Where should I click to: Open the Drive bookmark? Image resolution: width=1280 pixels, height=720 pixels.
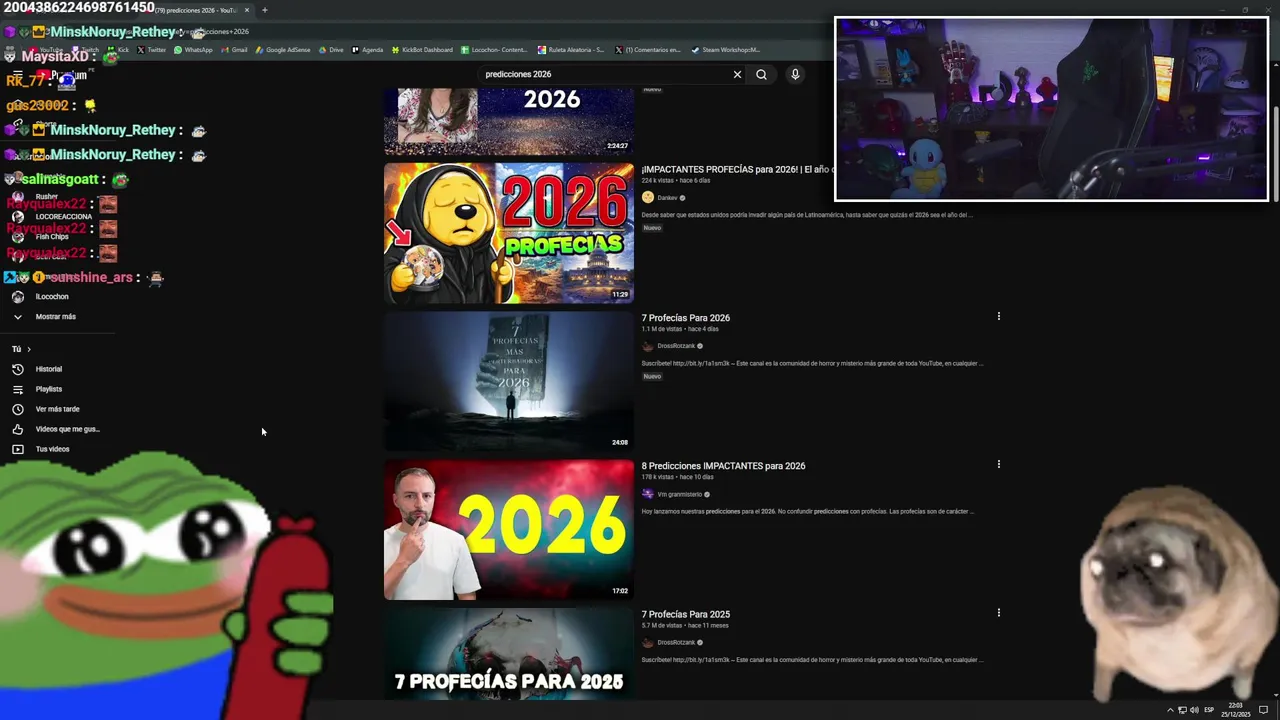coord(331,49)
